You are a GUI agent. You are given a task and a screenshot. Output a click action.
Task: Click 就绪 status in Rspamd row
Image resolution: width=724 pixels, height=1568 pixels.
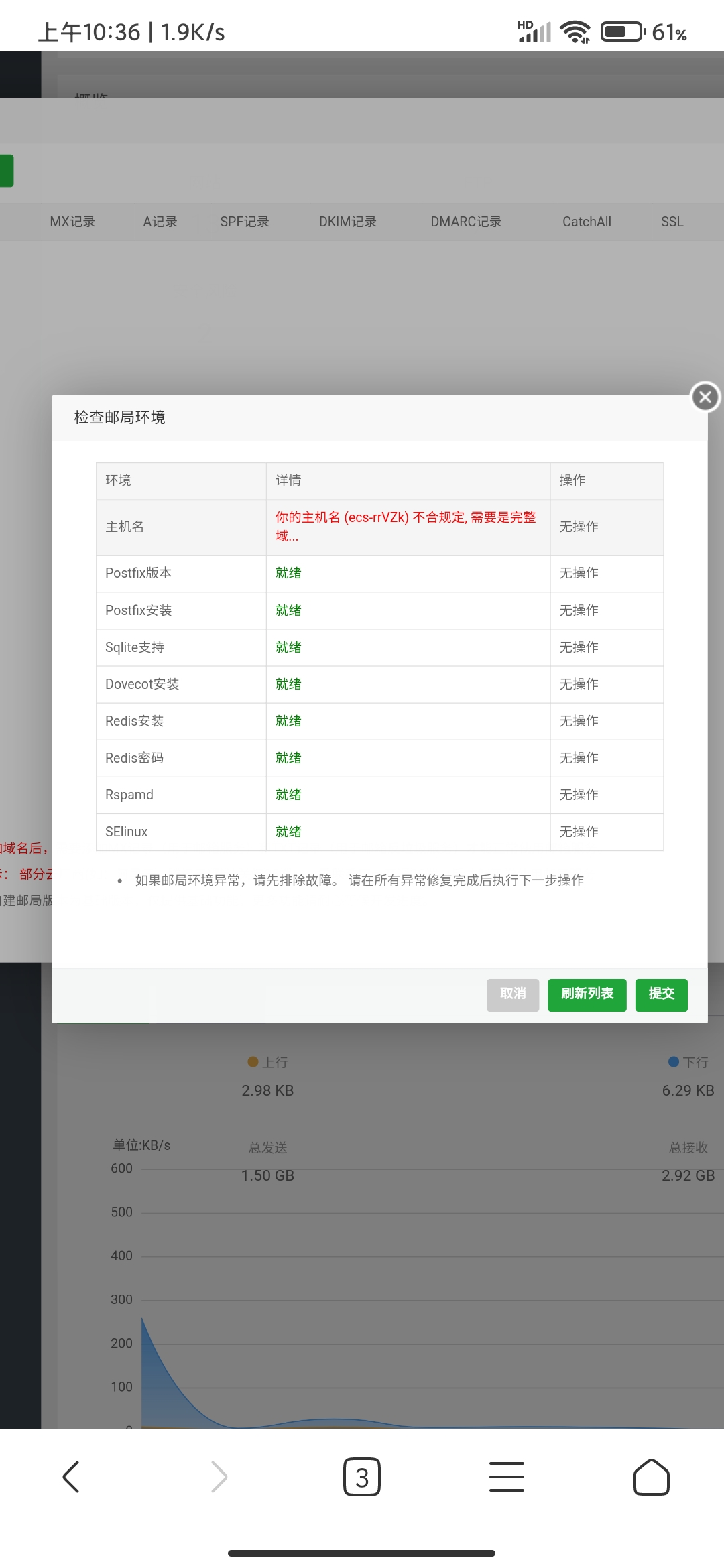click(288, 795)
